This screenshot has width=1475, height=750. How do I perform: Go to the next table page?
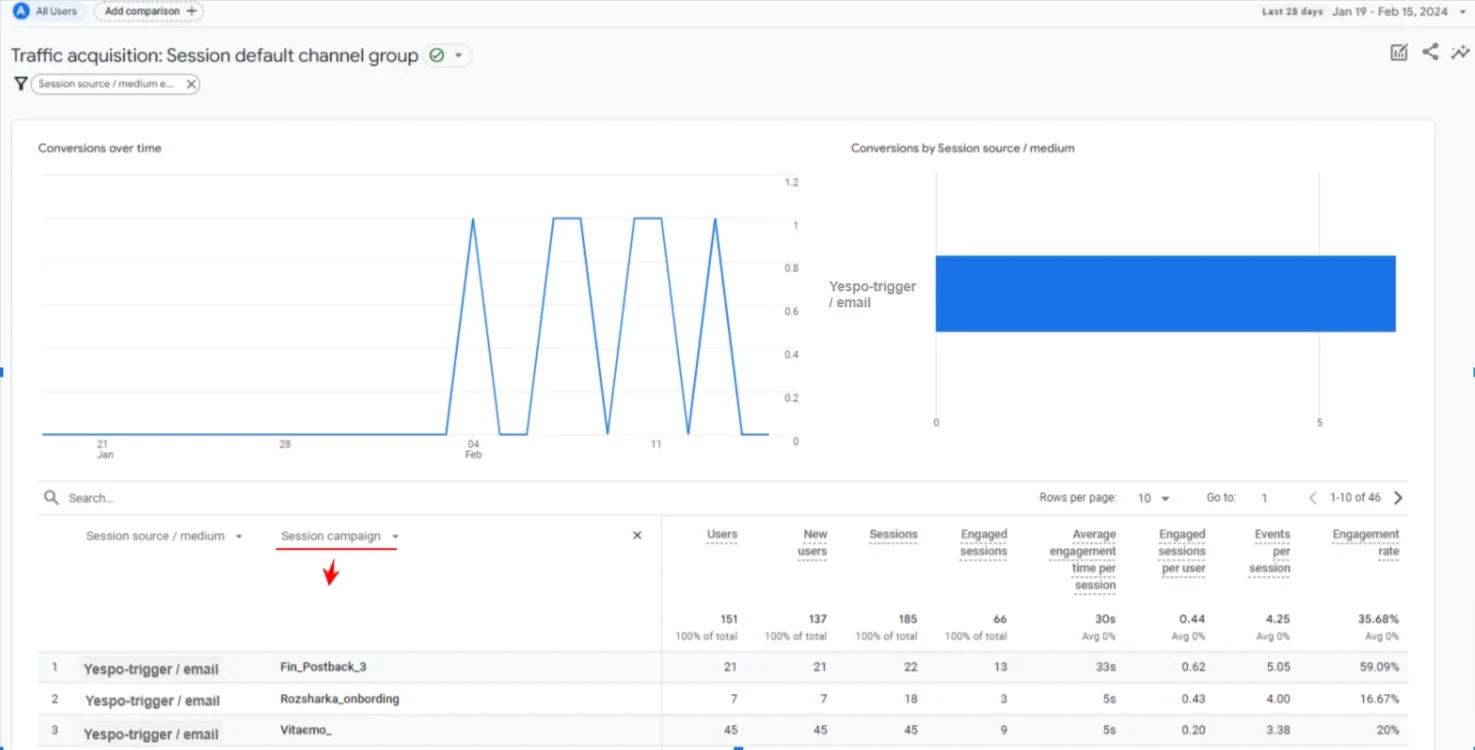pos(1398,498)
